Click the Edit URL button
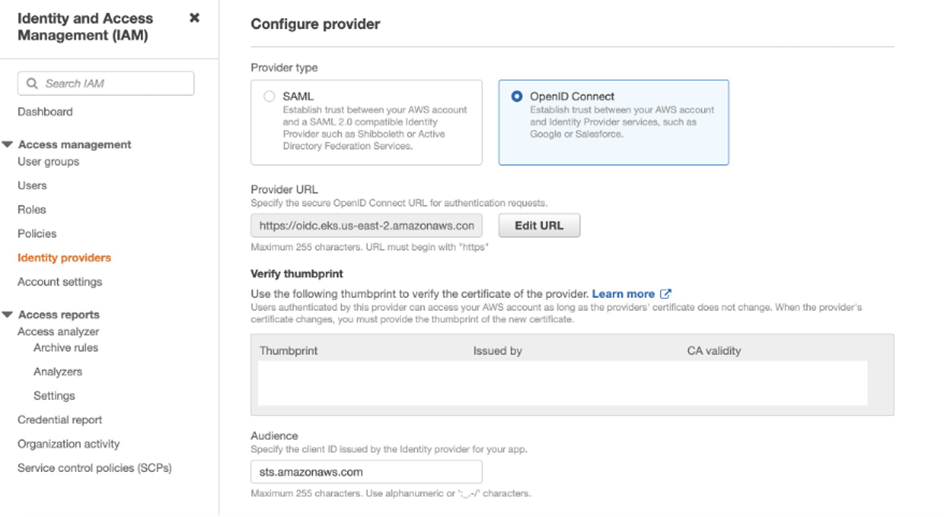This screenshot has width=945, height=517. click(539, 225)
